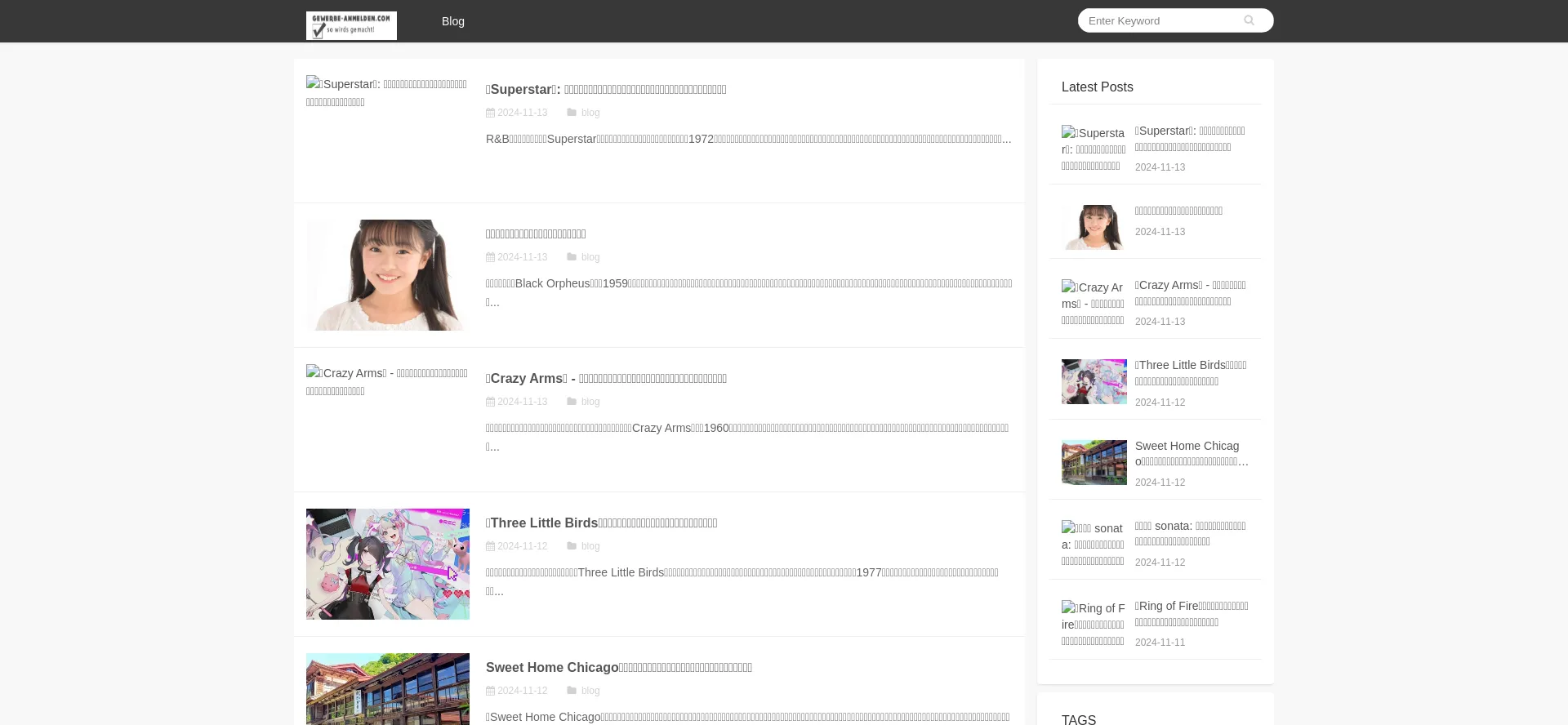Click the smiling girl photo thumbnail in main list

coord(388,275)
